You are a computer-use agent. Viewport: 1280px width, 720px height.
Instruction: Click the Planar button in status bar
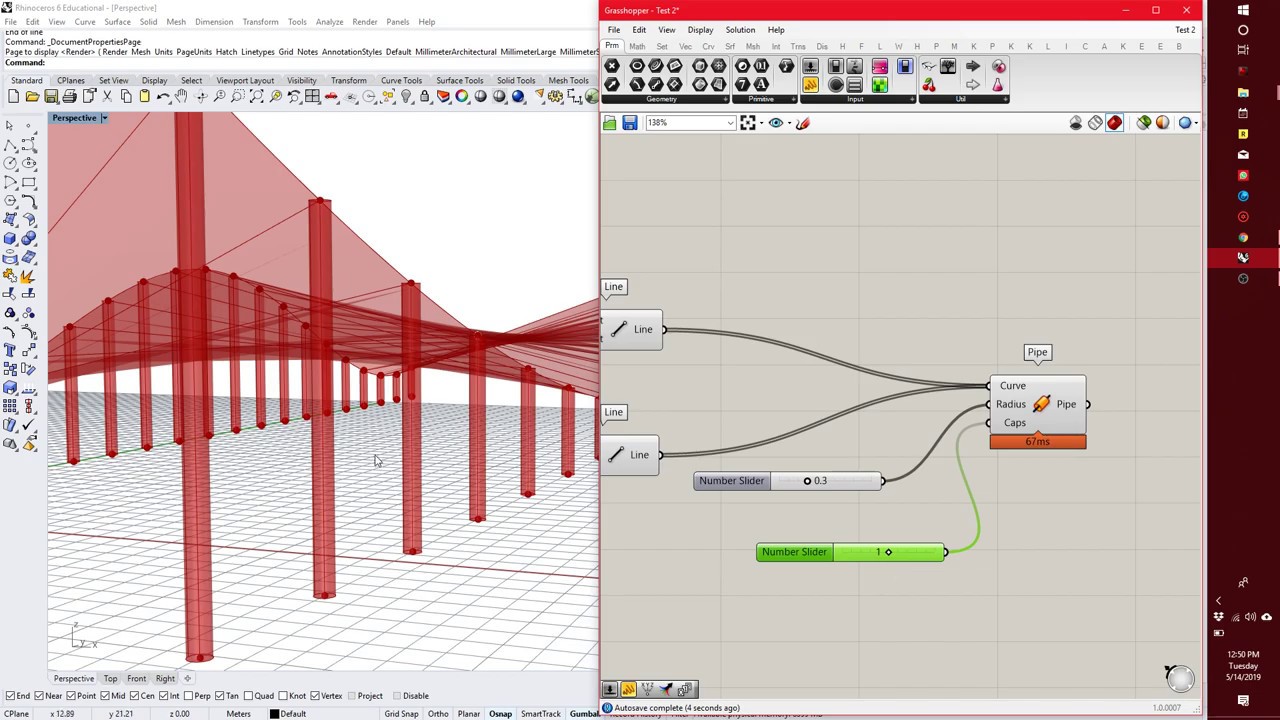(x=468, y=714)
